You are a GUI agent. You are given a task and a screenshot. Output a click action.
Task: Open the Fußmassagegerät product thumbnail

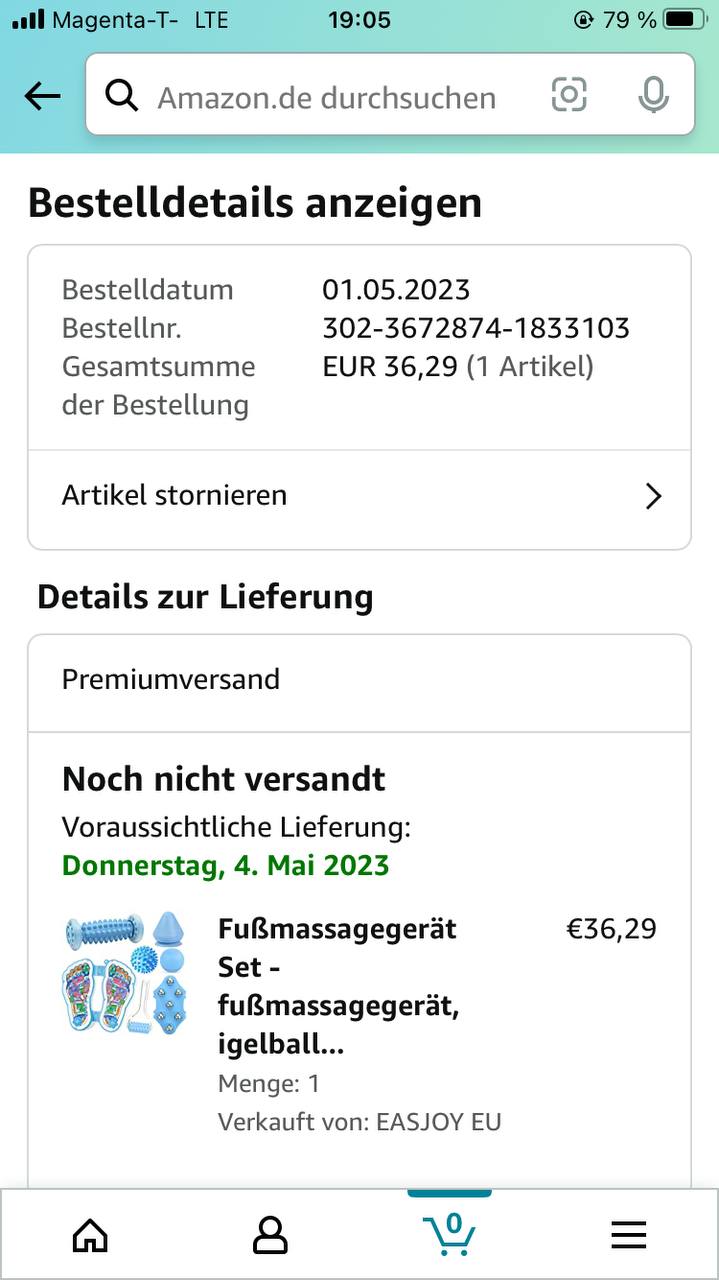tap(124, 972)
